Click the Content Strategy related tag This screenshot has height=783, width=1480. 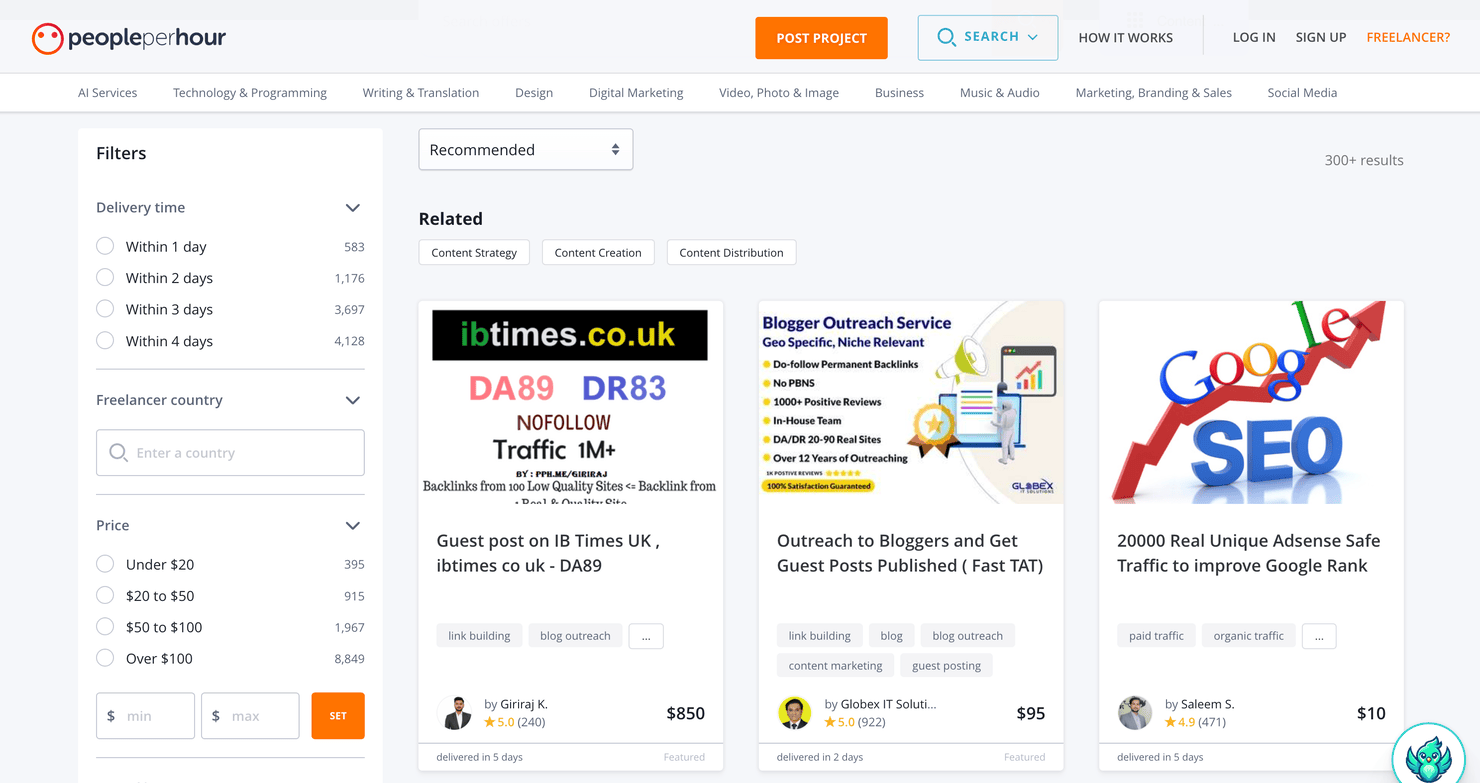coord(474,252)
